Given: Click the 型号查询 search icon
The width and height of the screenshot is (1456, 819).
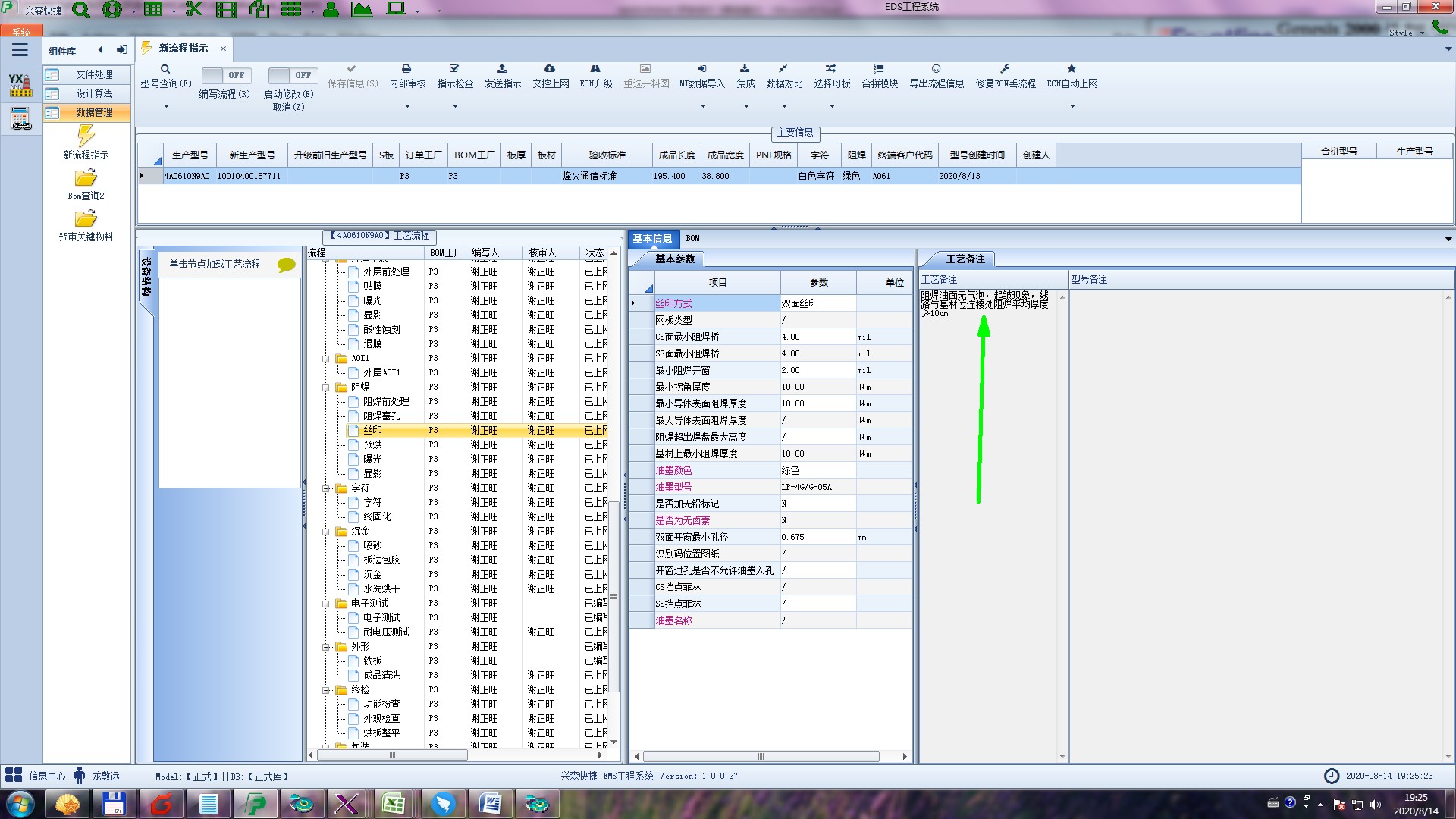Looking at the screenshot, I should 165,69.
